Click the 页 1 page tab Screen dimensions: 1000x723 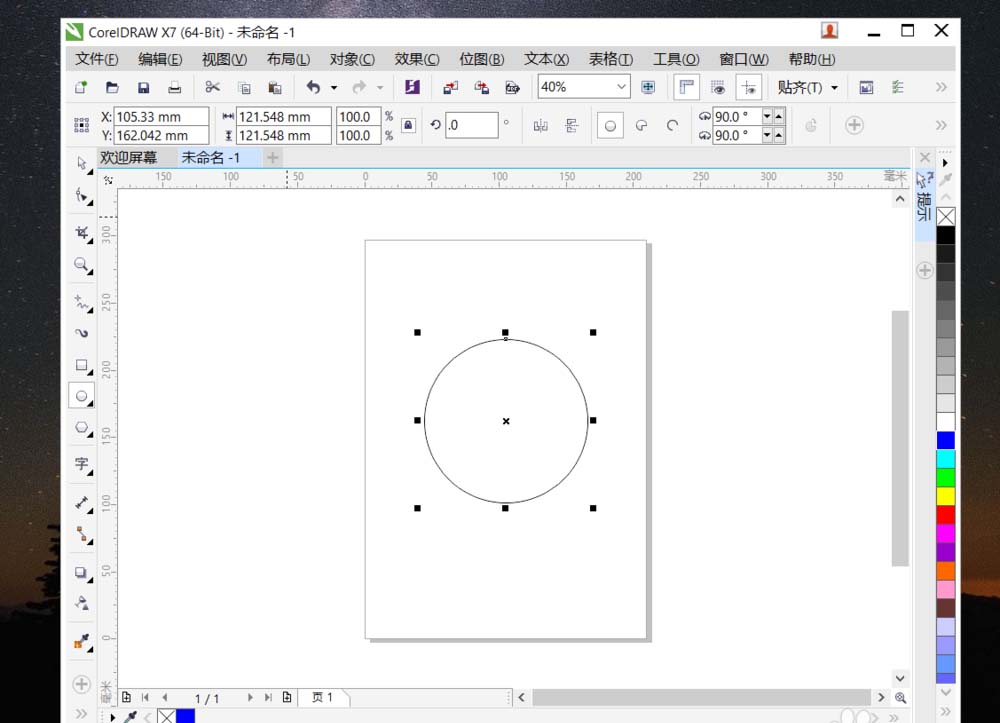[322, 697]
